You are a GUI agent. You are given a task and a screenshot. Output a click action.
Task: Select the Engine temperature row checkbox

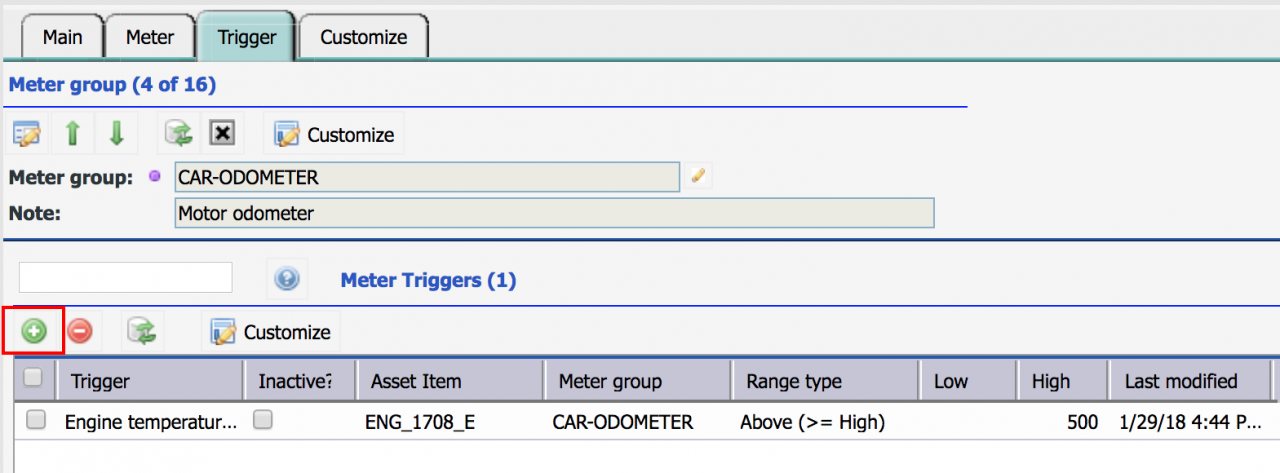(36, 421)
